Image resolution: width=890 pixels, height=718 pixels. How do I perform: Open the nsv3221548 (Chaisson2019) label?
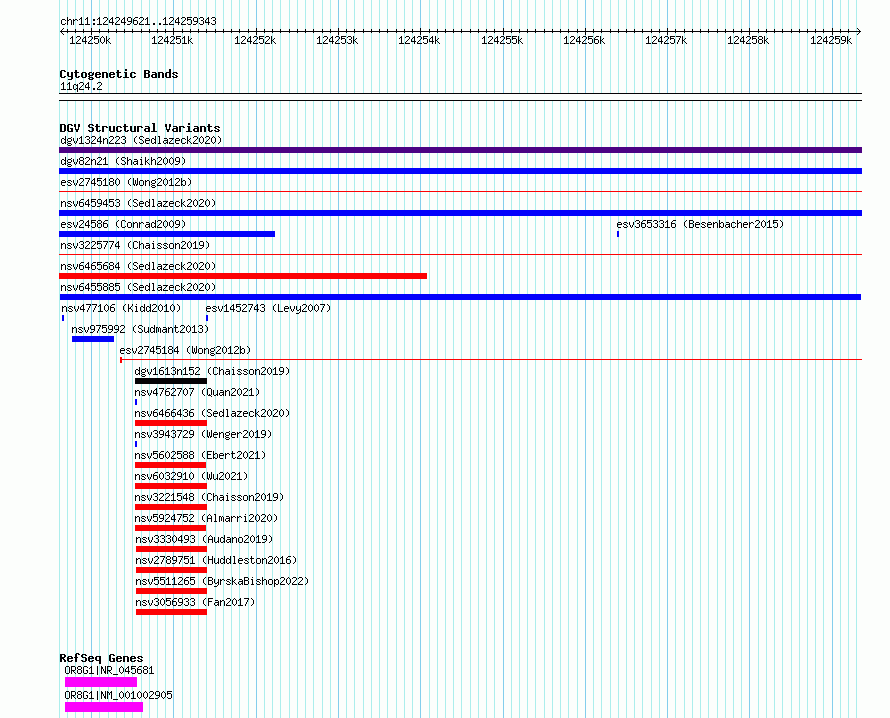click(x=209, y=497)
